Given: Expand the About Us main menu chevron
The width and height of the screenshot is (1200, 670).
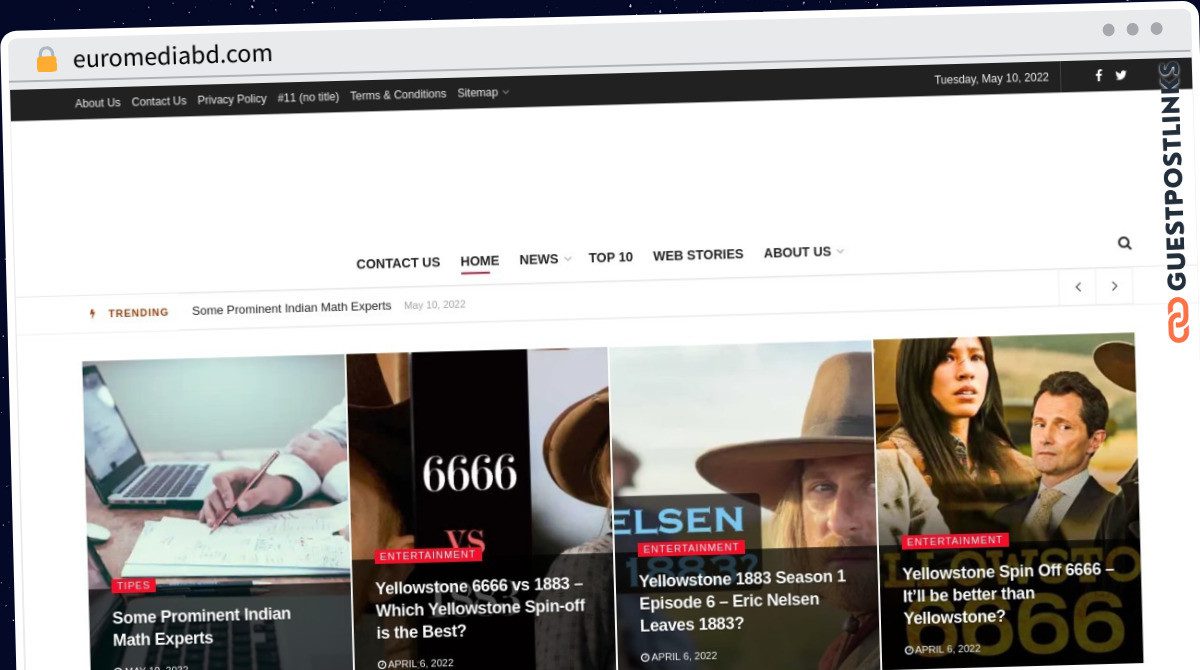Looking at the screenshot, I should [840, 251].
